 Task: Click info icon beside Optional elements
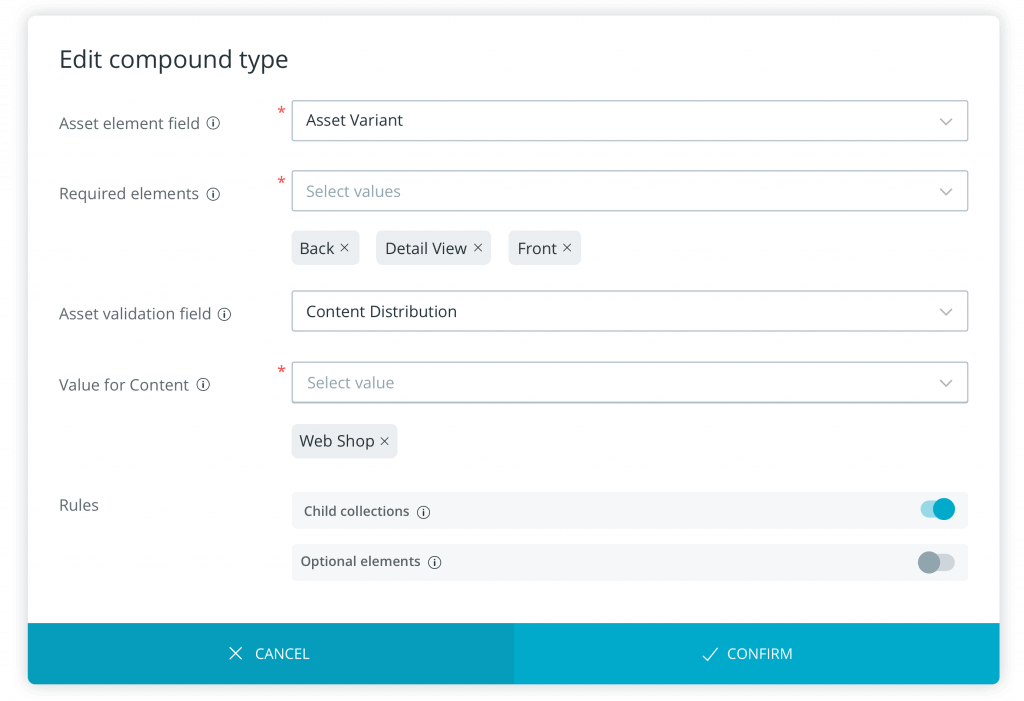pos(434,562)
